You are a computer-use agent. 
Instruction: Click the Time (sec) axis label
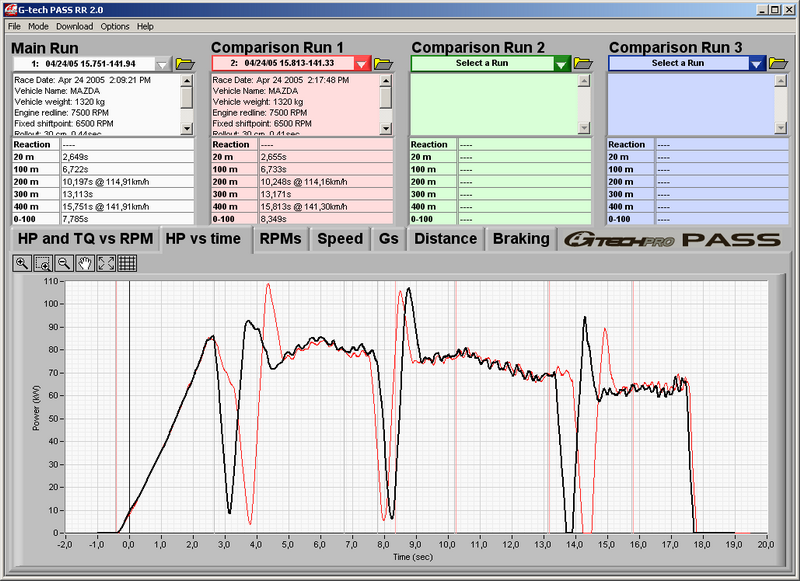pyautogui.click(x=413, y=557)
